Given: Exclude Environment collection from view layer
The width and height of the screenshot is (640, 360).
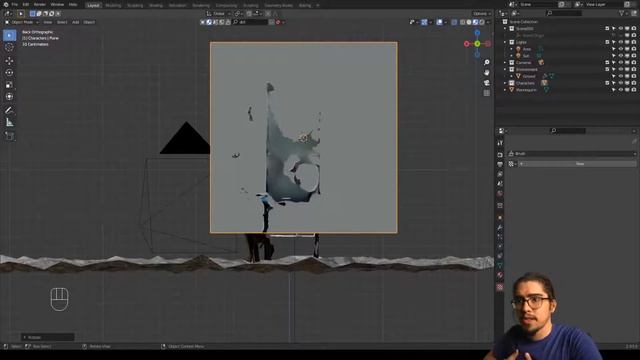Looking at the screenshot, I should (x=607, y=69).
